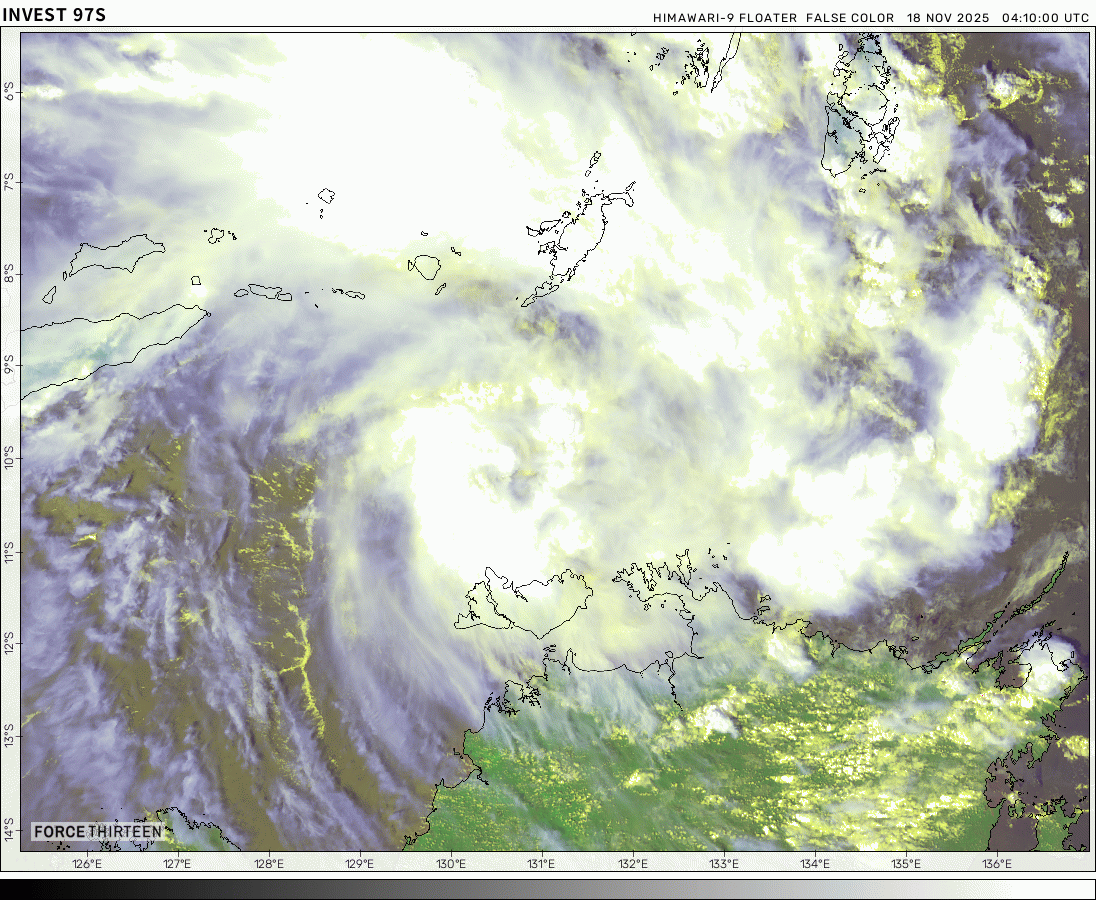1096x900 pixels.
Task: Select the 133°E longitude tick label
Action: (724, 864)
